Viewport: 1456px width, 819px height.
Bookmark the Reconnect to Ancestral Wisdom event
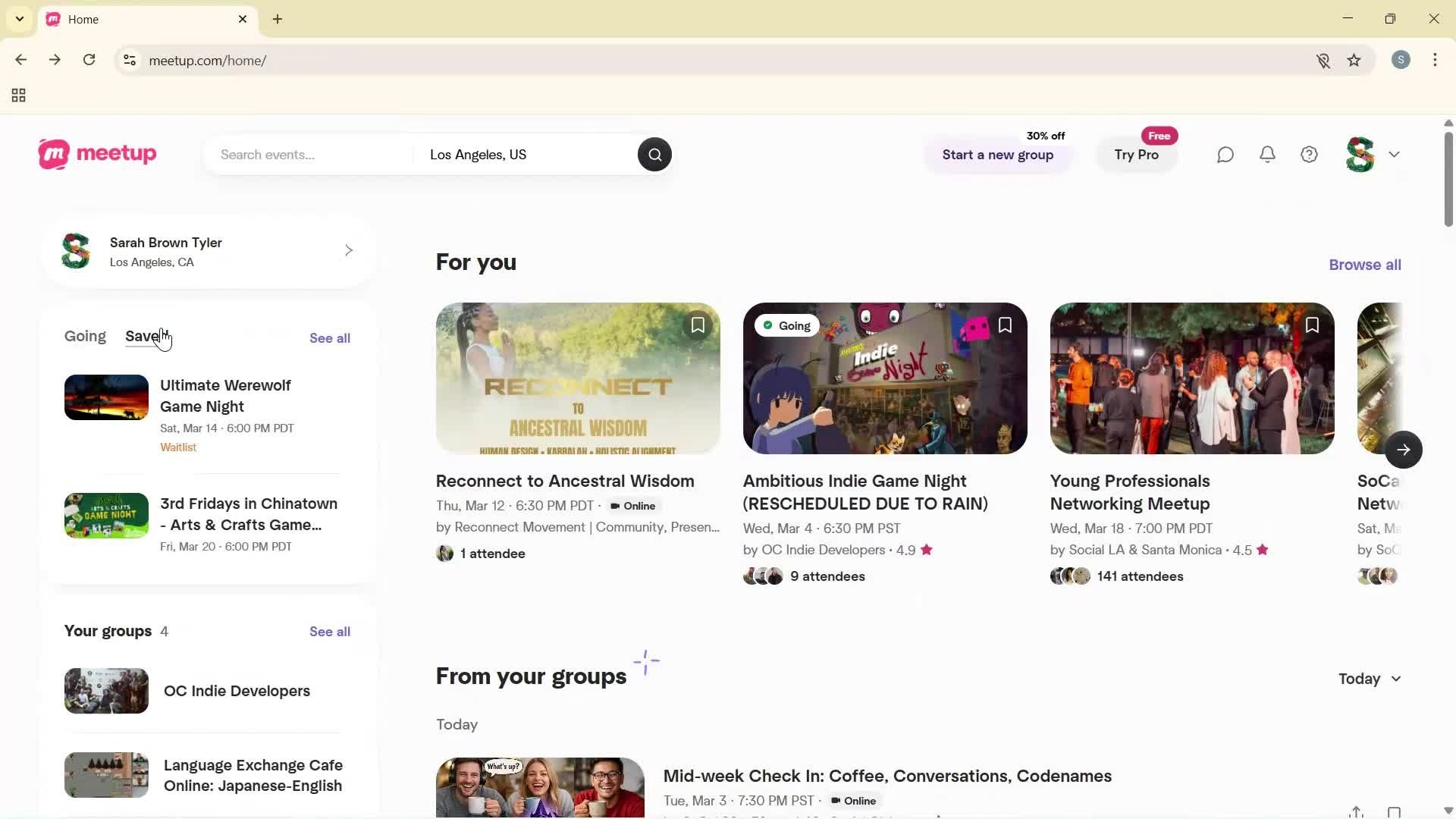697,325
